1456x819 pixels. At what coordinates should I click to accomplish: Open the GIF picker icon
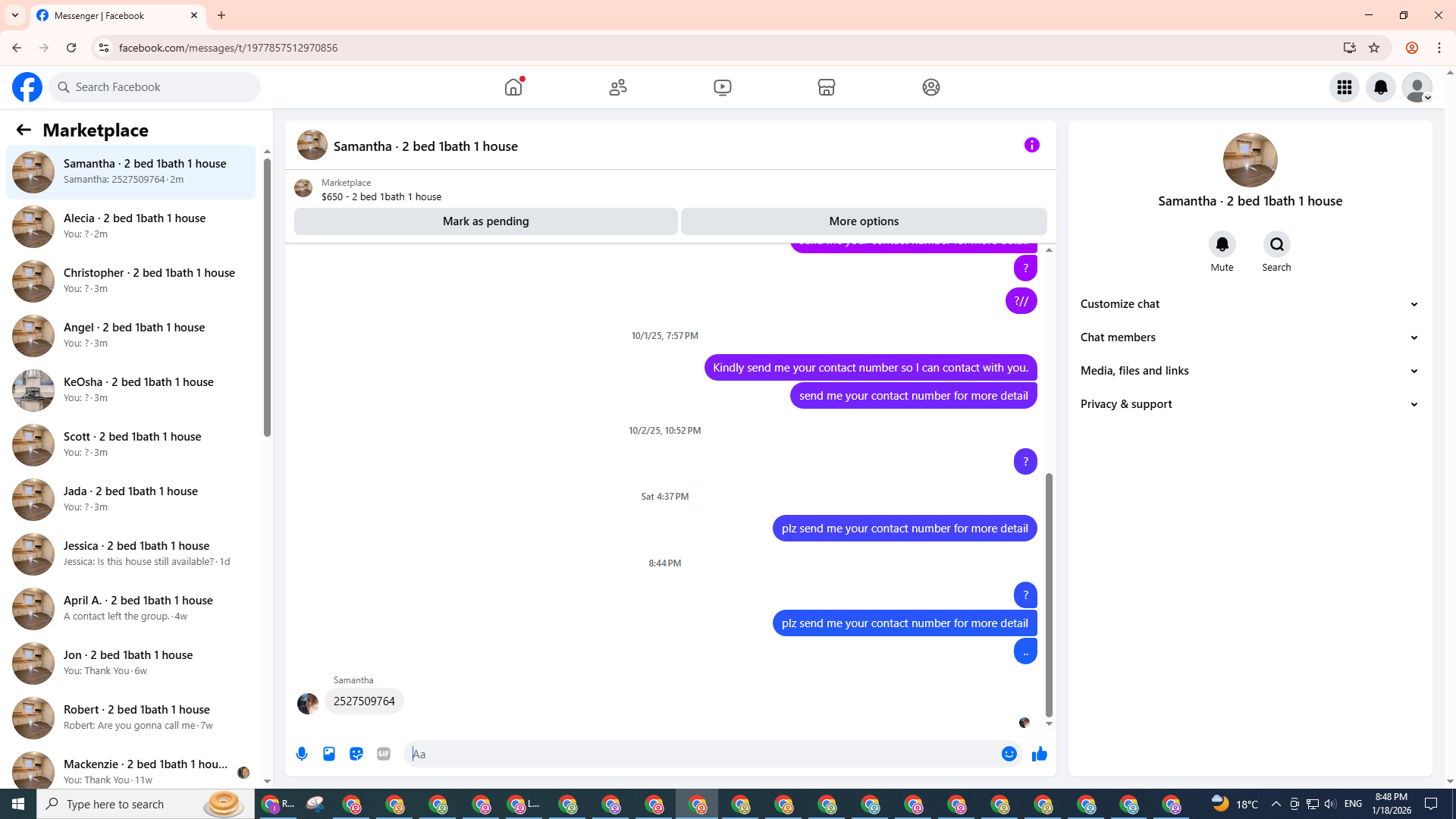[384, 754]
